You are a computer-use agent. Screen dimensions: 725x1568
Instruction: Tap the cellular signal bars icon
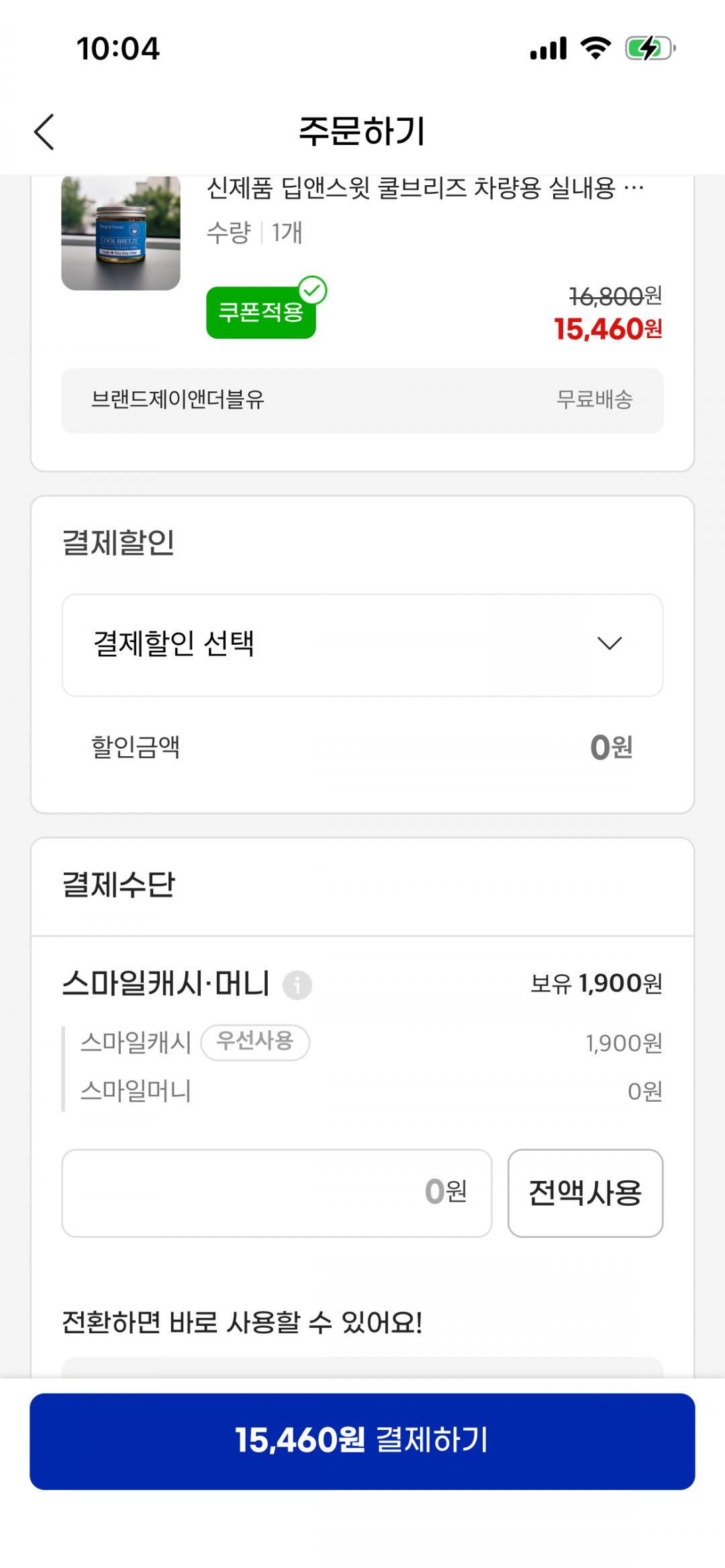point(548,48)
